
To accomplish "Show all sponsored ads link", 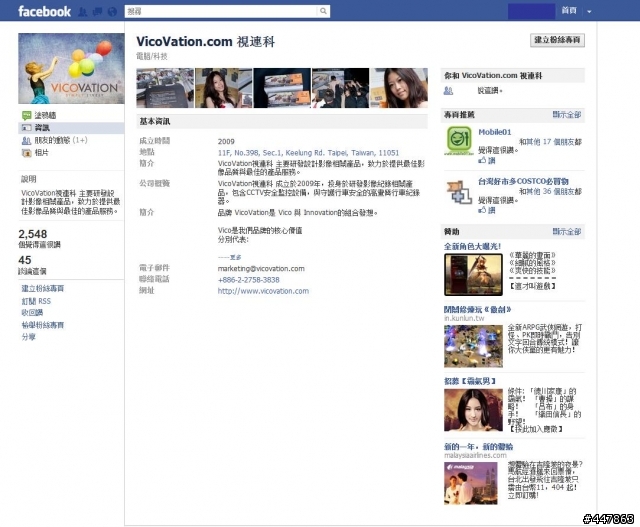I will 567,231.
